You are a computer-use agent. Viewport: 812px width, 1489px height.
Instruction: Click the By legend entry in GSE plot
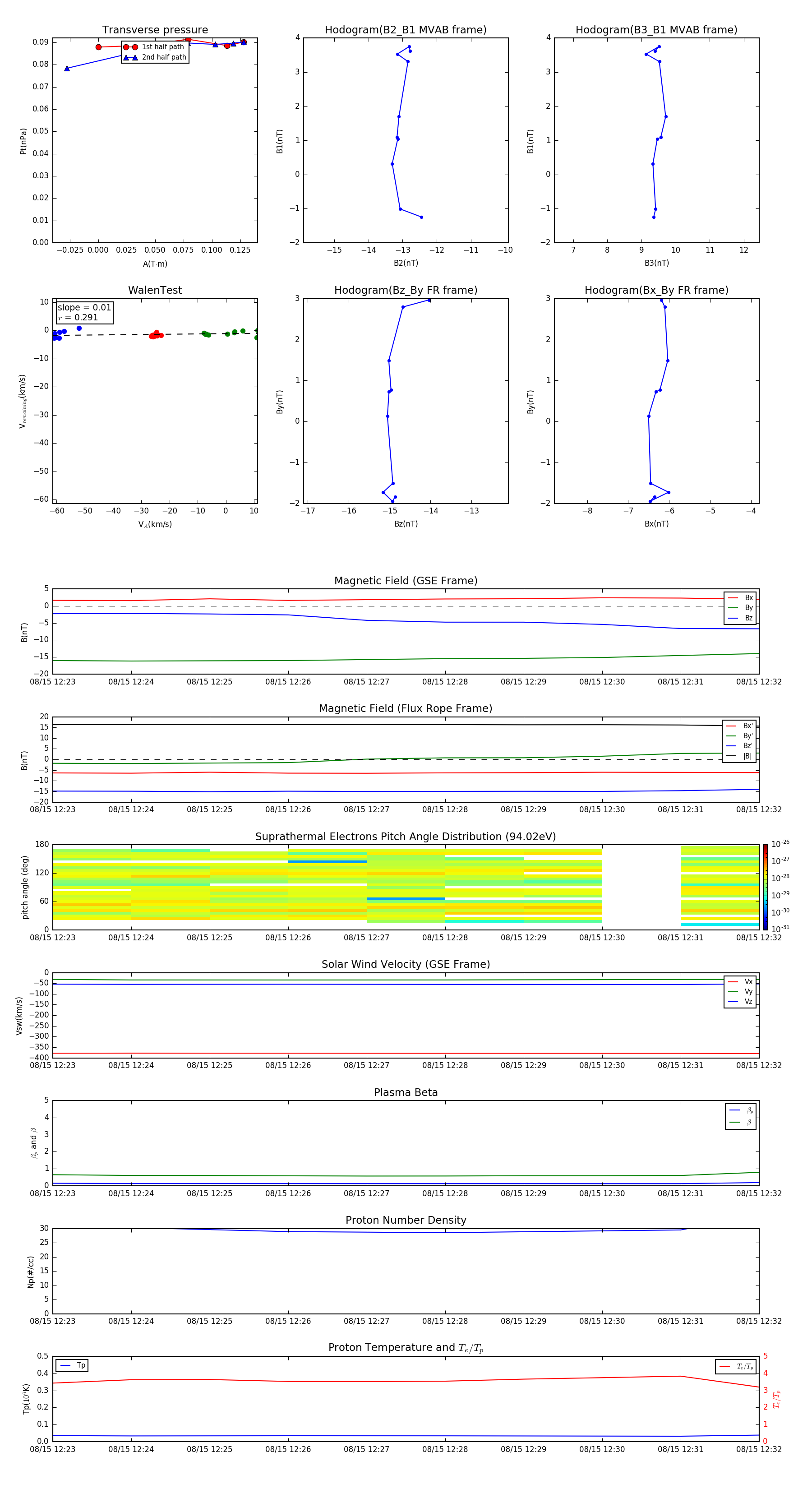pos(740,607)
